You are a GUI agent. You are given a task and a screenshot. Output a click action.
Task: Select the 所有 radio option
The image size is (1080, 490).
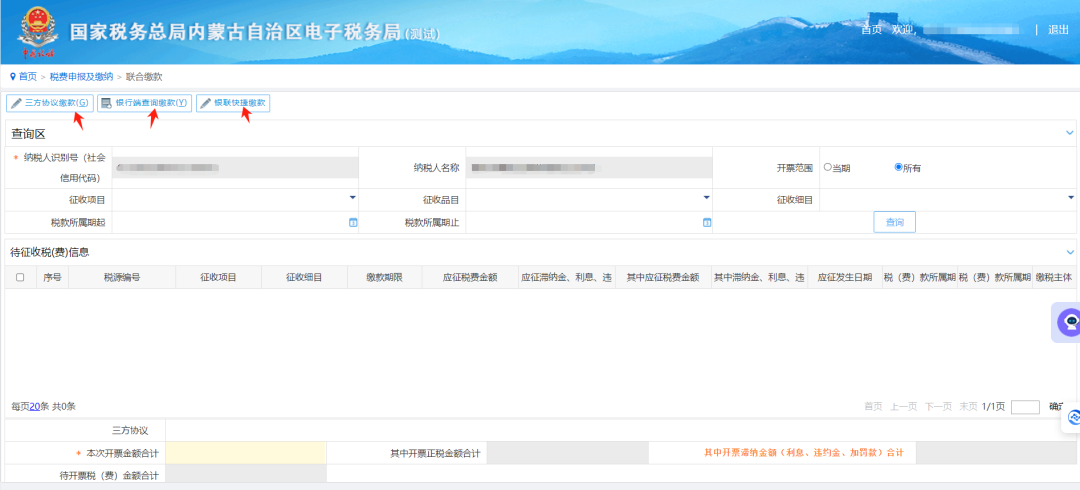(x=898, y=167)
